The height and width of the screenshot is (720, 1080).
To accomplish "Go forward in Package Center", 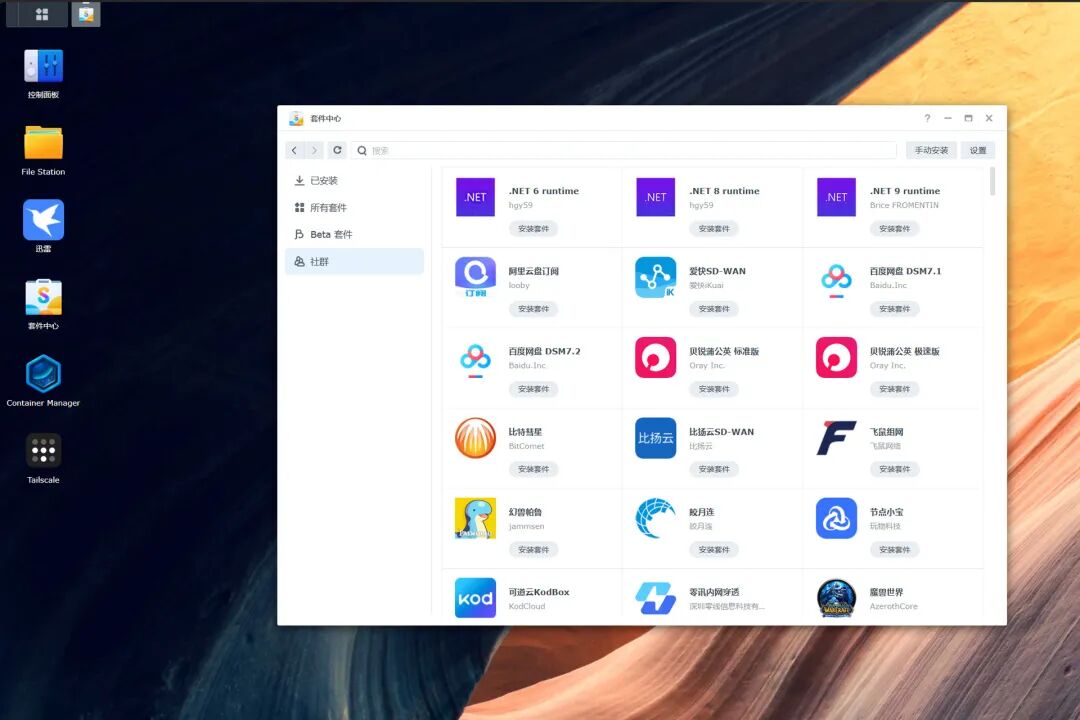I will coord(314,150).
